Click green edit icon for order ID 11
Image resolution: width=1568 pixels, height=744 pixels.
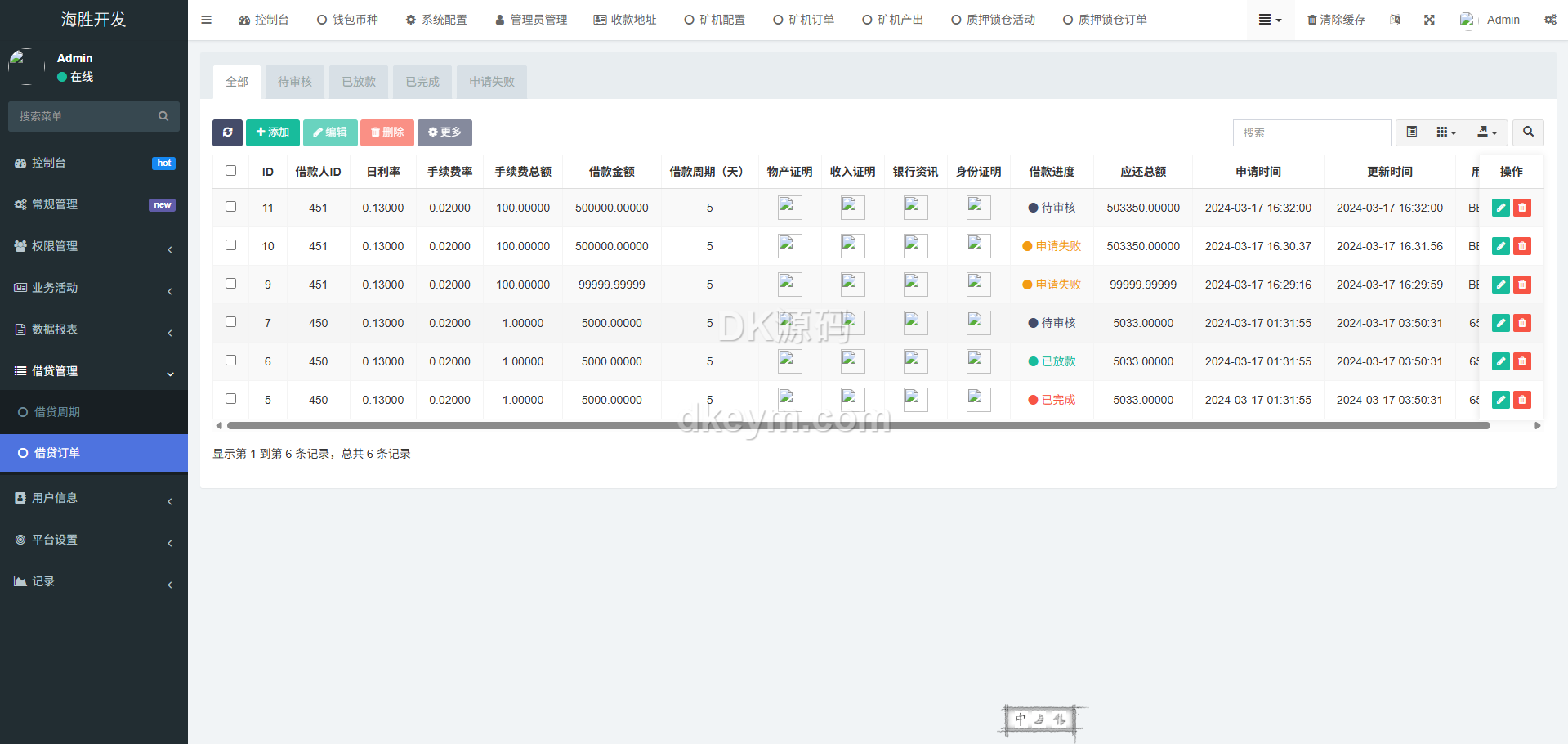click(1500, 208)
